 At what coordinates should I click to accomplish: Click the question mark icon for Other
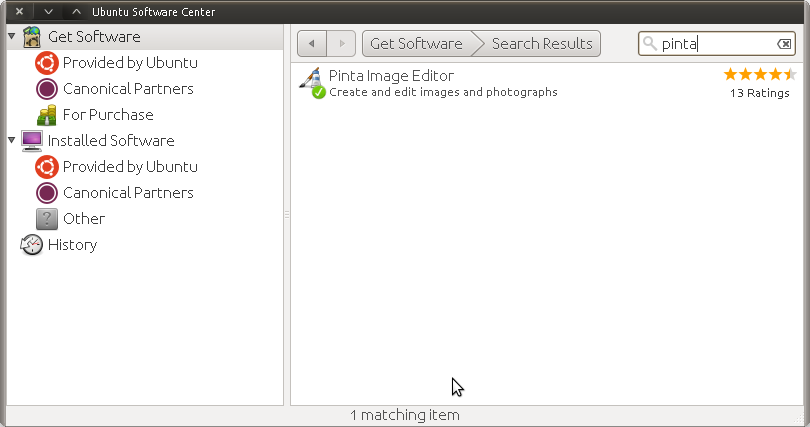46,219
